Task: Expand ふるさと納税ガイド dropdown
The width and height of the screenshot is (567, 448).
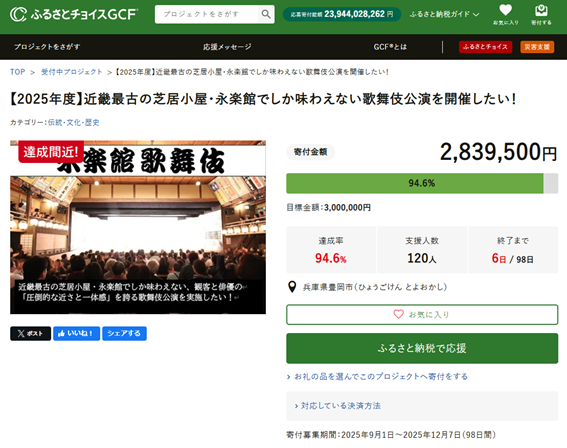Action: tap(444, 14)
